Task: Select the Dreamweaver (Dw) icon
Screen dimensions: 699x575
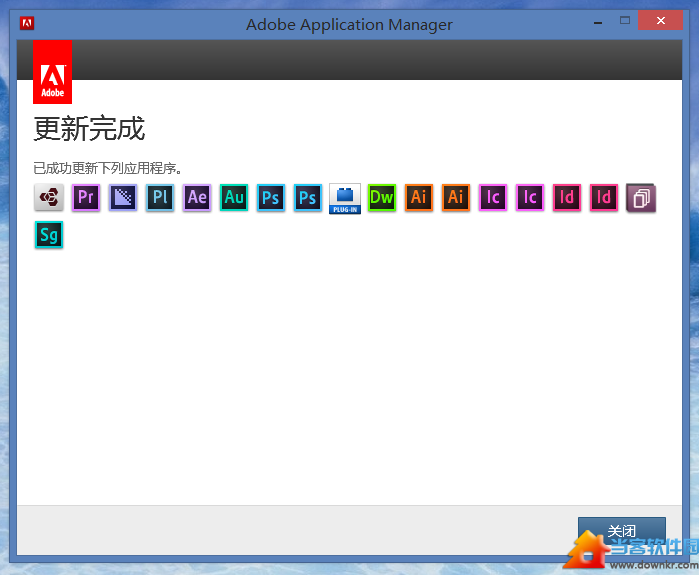Action: click(382, 197)
